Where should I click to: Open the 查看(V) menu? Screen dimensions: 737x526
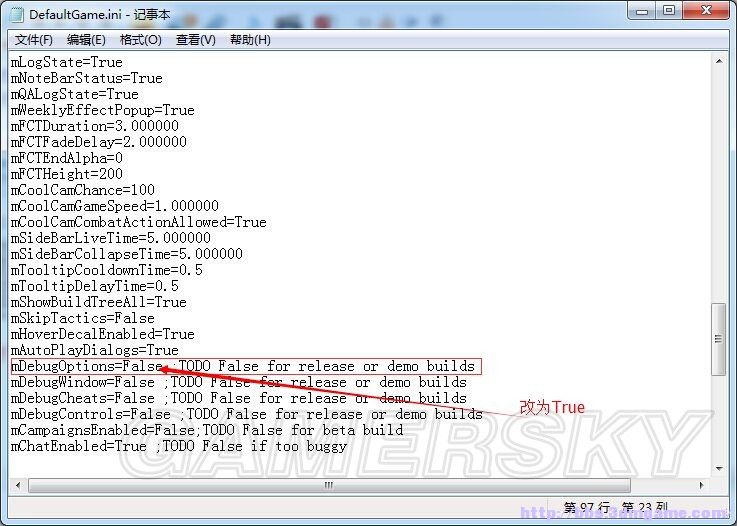[195, 40]
